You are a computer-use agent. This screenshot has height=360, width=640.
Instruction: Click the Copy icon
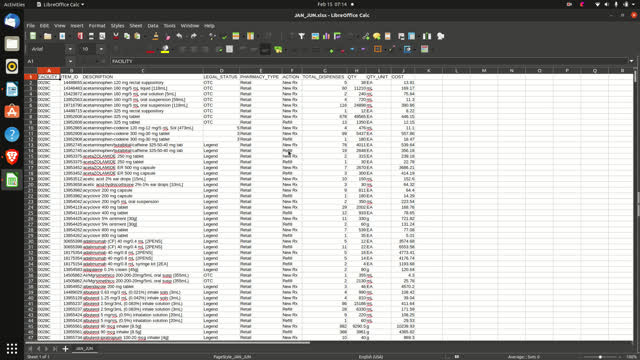coord(127,36)
